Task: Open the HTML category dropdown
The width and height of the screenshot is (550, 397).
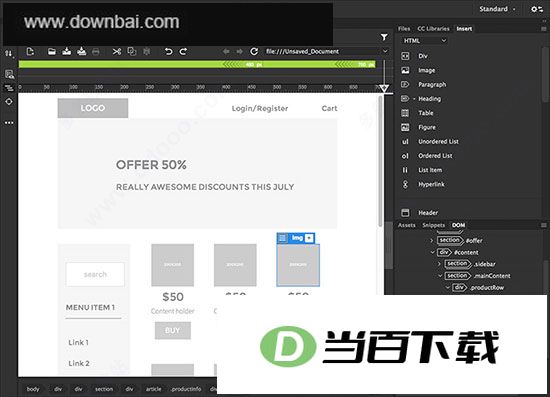Action: tap(424, 41)
